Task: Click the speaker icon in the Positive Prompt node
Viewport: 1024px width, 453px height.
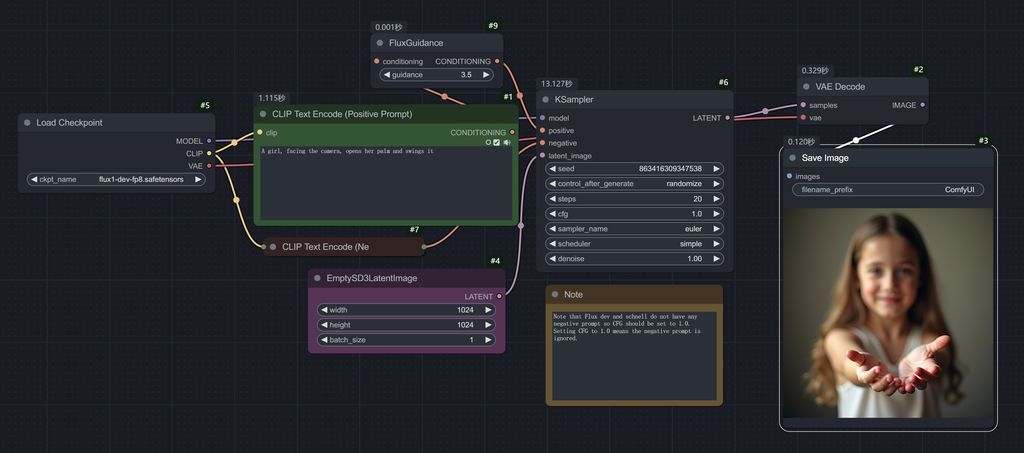Action: (x=507, y=142)
